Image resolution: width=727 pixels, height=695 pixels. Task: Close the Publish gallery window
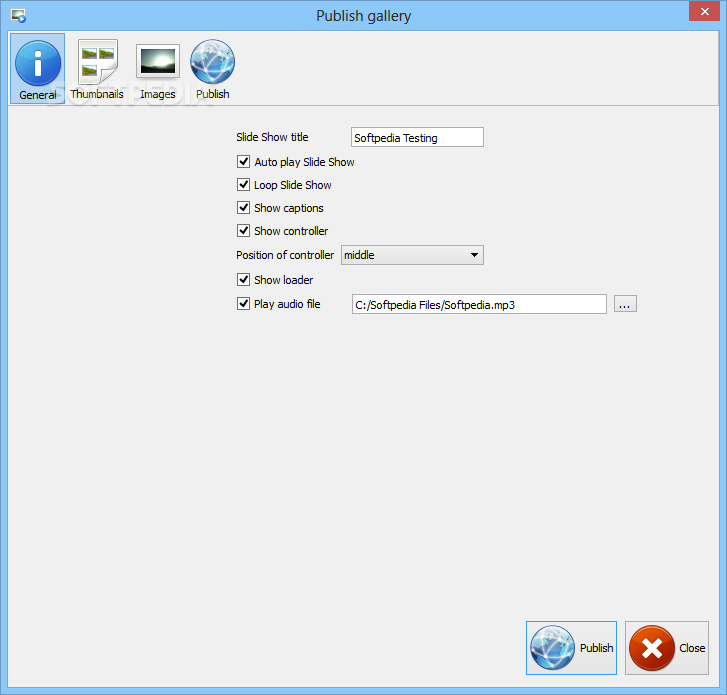(x=704, y=12)
